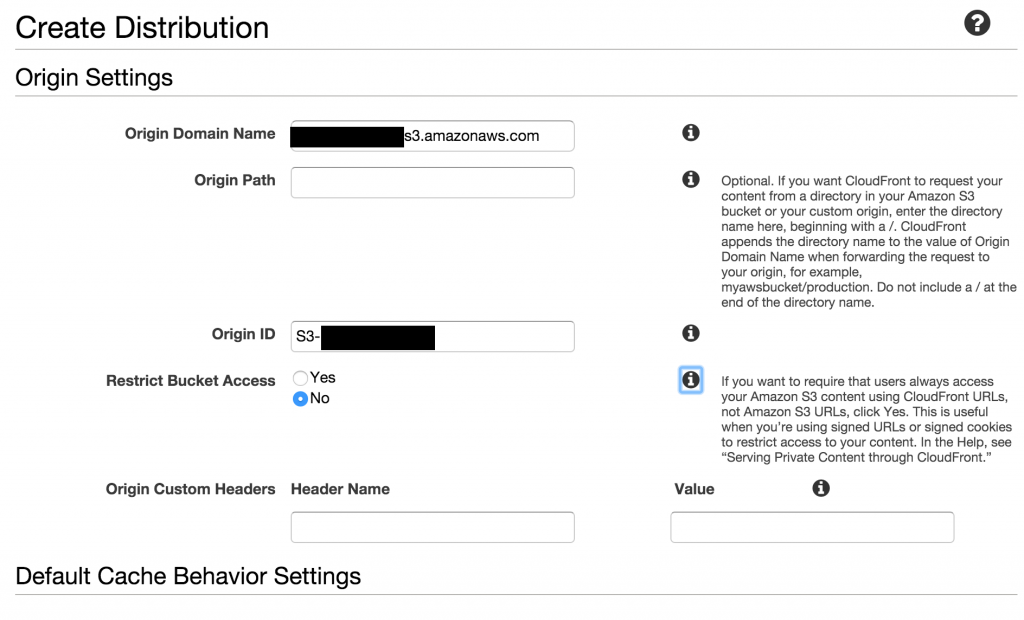Click the Create Distribution title
The image size is (1024, 620).
pos(142,28)
